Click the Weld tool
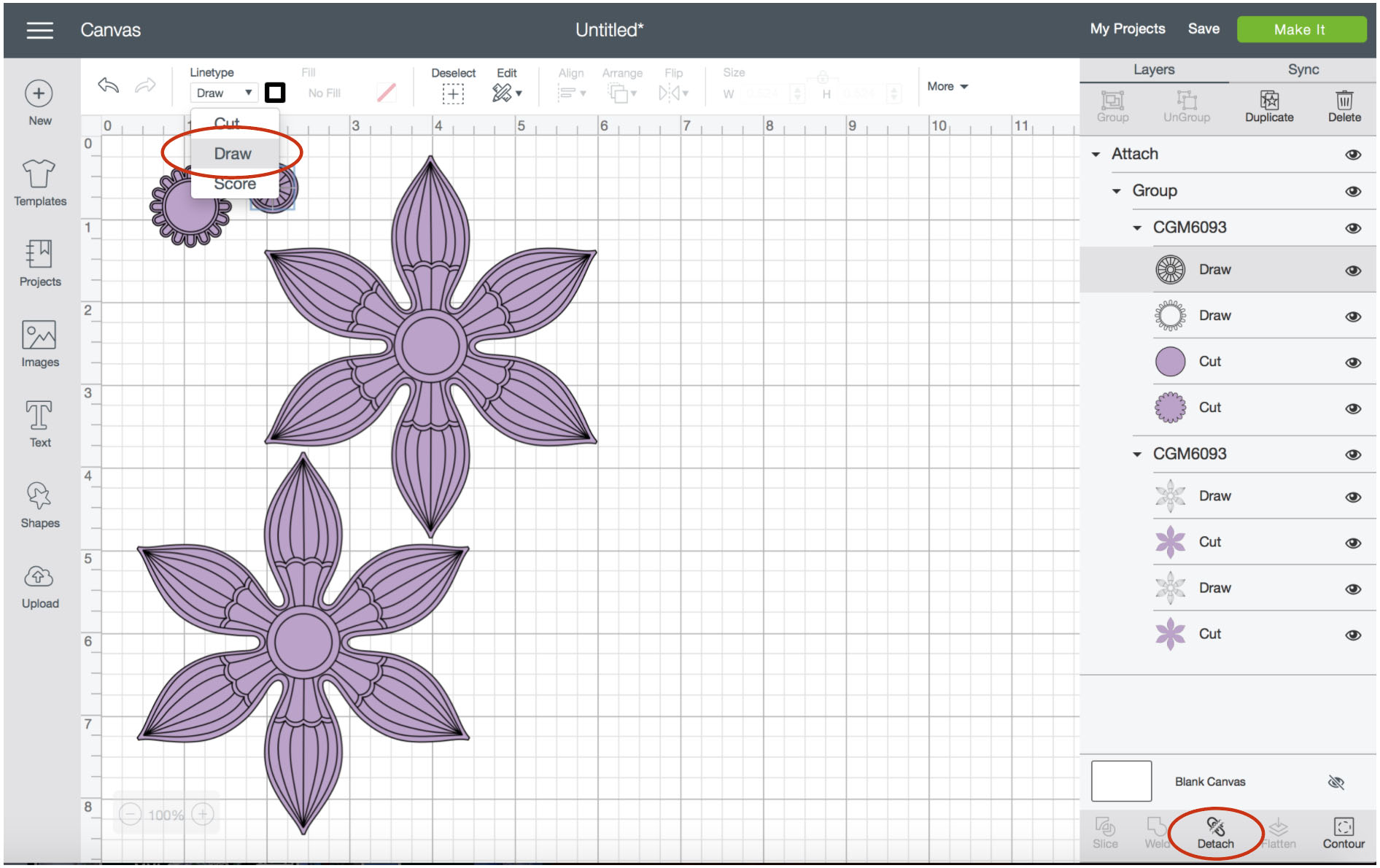The image size is (1380, 868). click(1156, 834)
